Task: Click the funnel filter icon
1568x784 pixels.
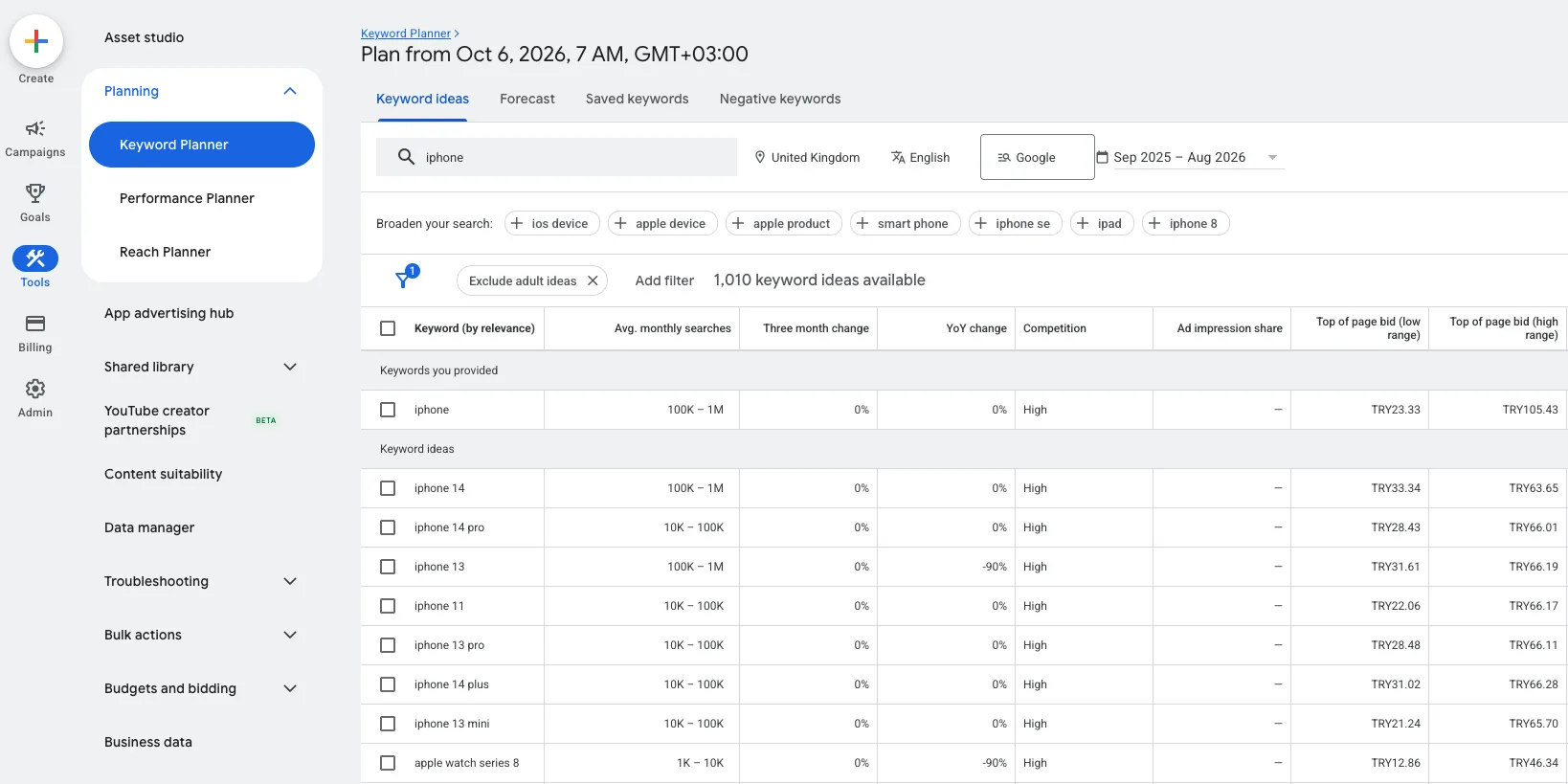Action: (405, 279)
